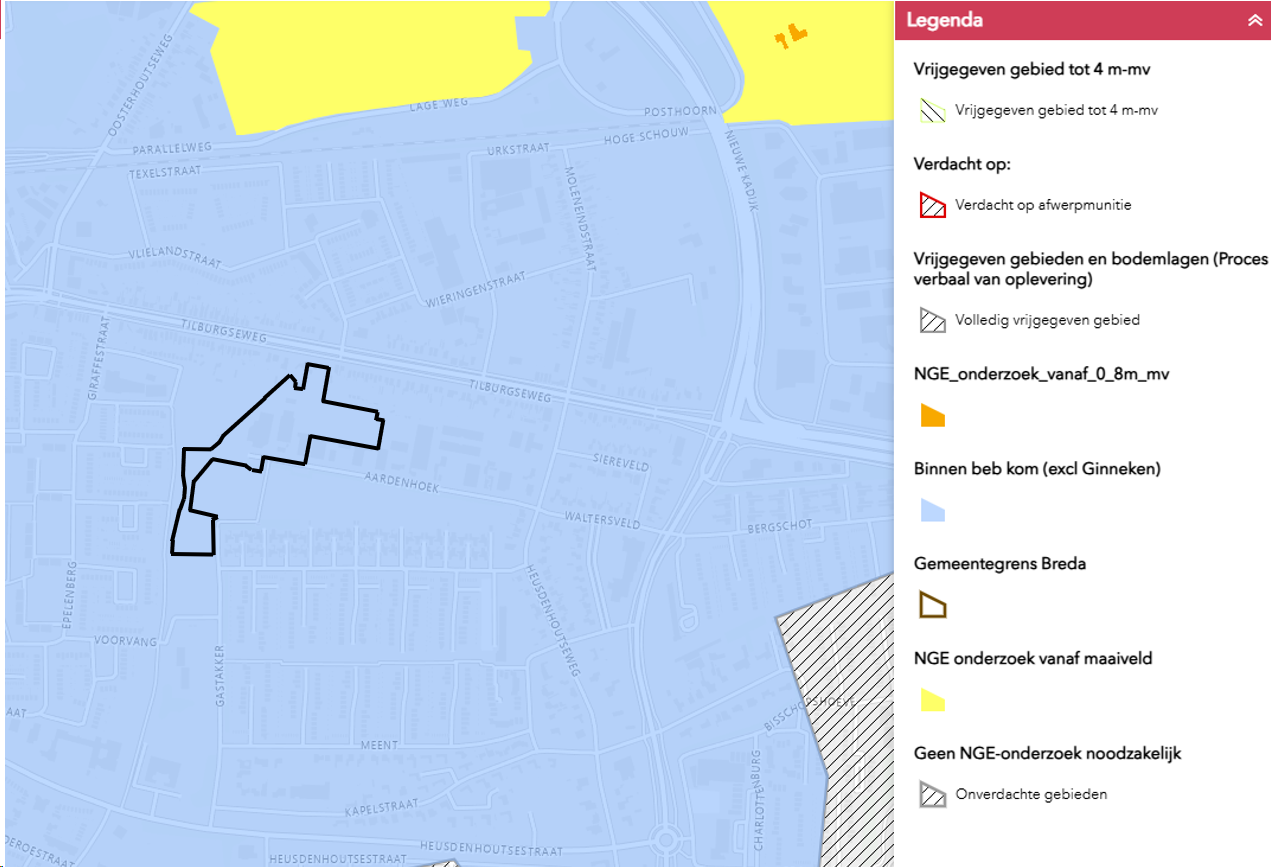Click the orange shape in the yellow area
Viewport: 1271px width, 867px height.
(790, 36)
